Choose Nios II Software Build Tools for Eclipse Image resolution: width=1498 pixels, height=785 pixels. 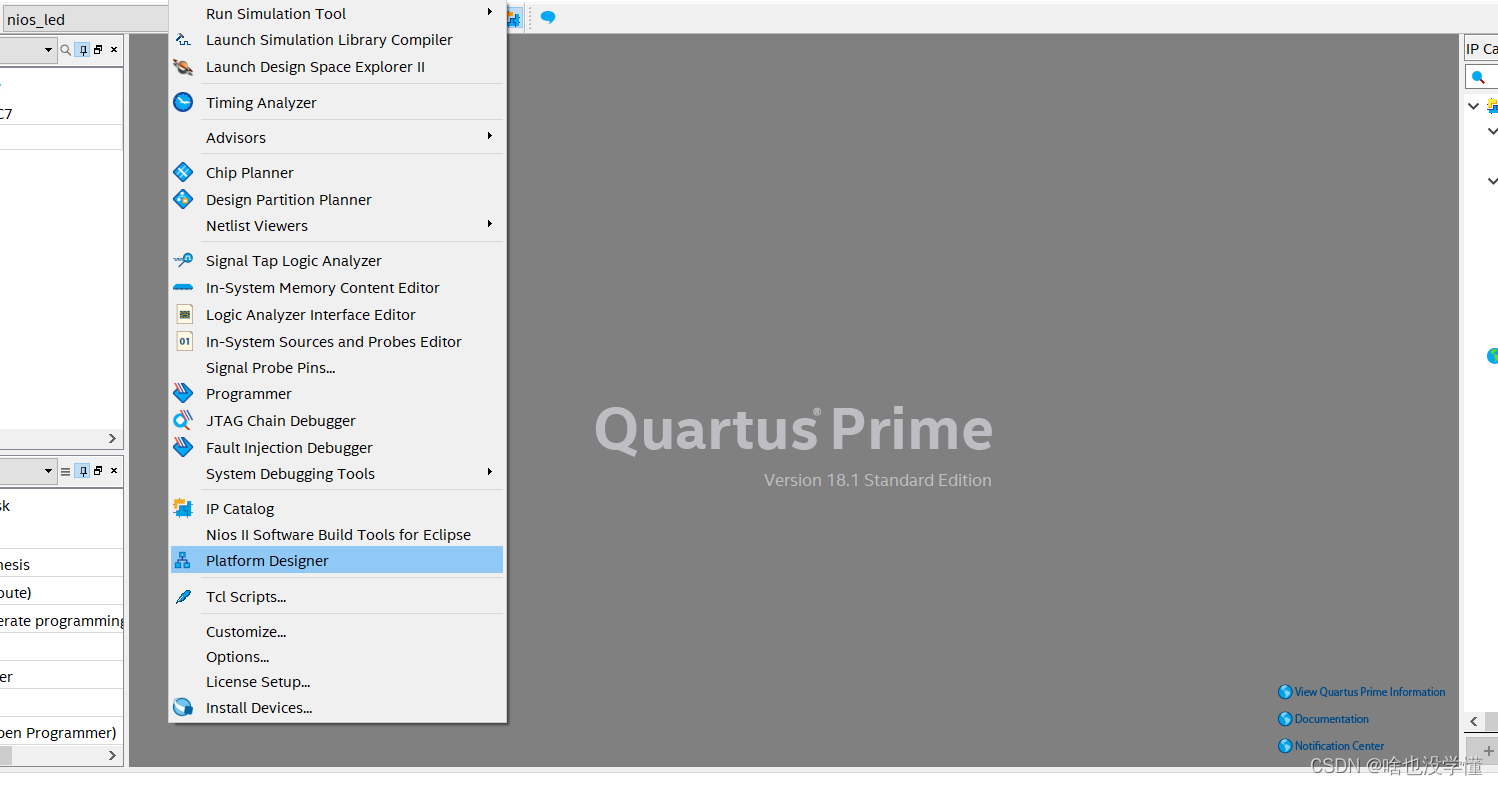(x=337, y=534)
